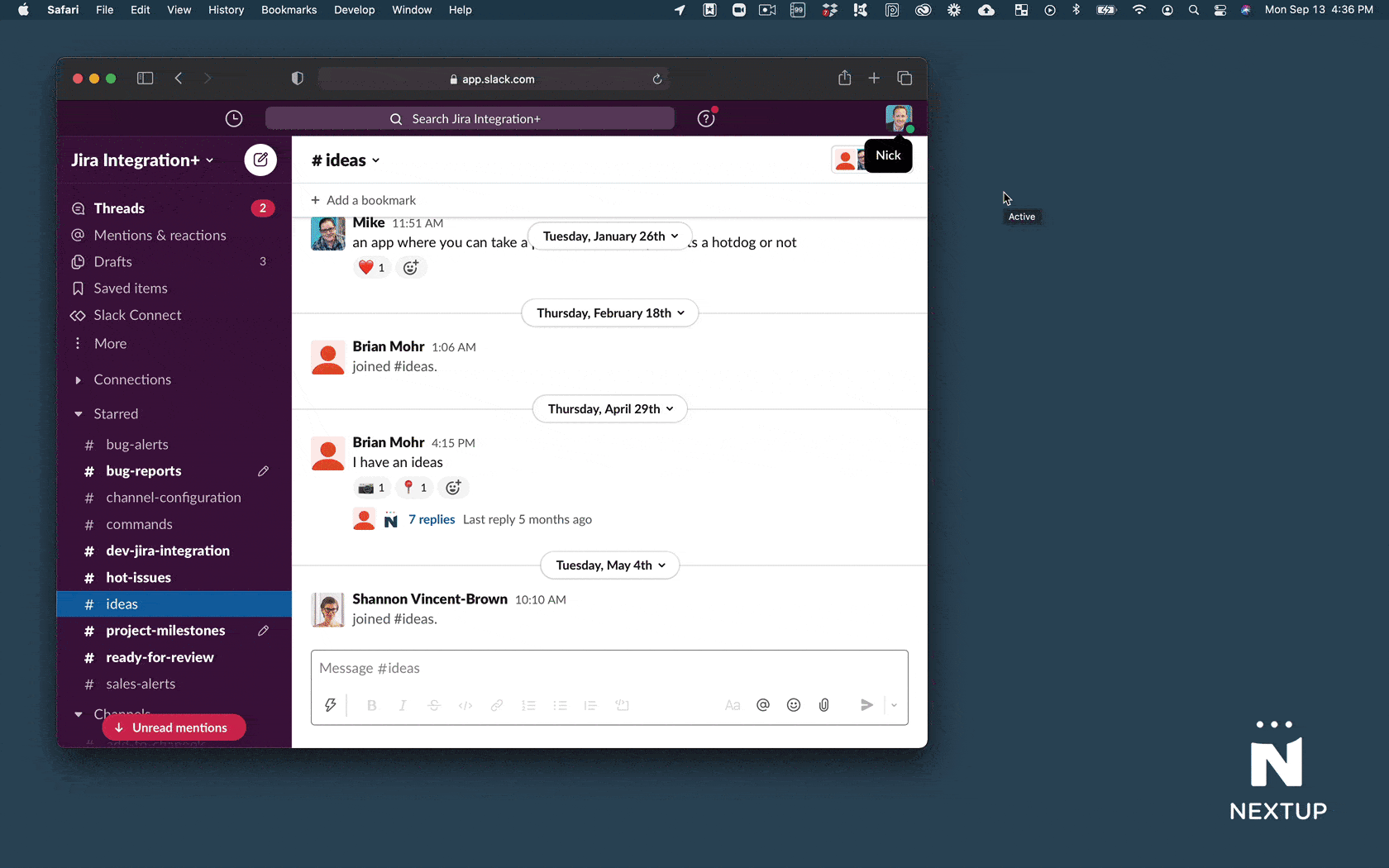Reload the app.slack.com page
Screen dimensions: 1389x868
(x=657, y=79)
